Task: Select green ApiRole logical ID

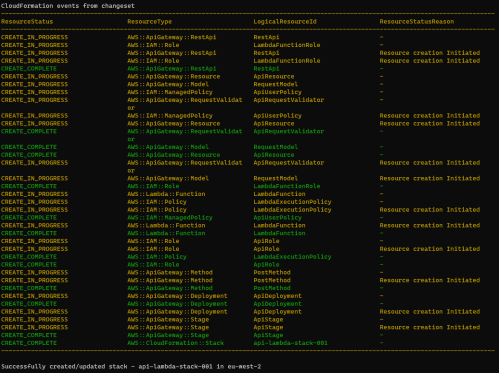Action: point(266,265)
